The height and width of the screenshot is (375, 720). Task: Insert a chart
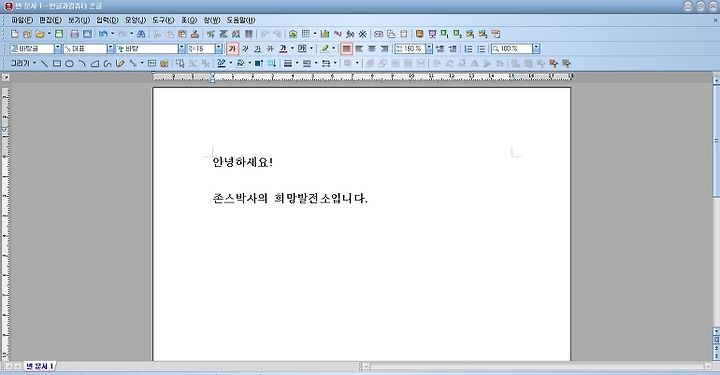pos(325,34)
